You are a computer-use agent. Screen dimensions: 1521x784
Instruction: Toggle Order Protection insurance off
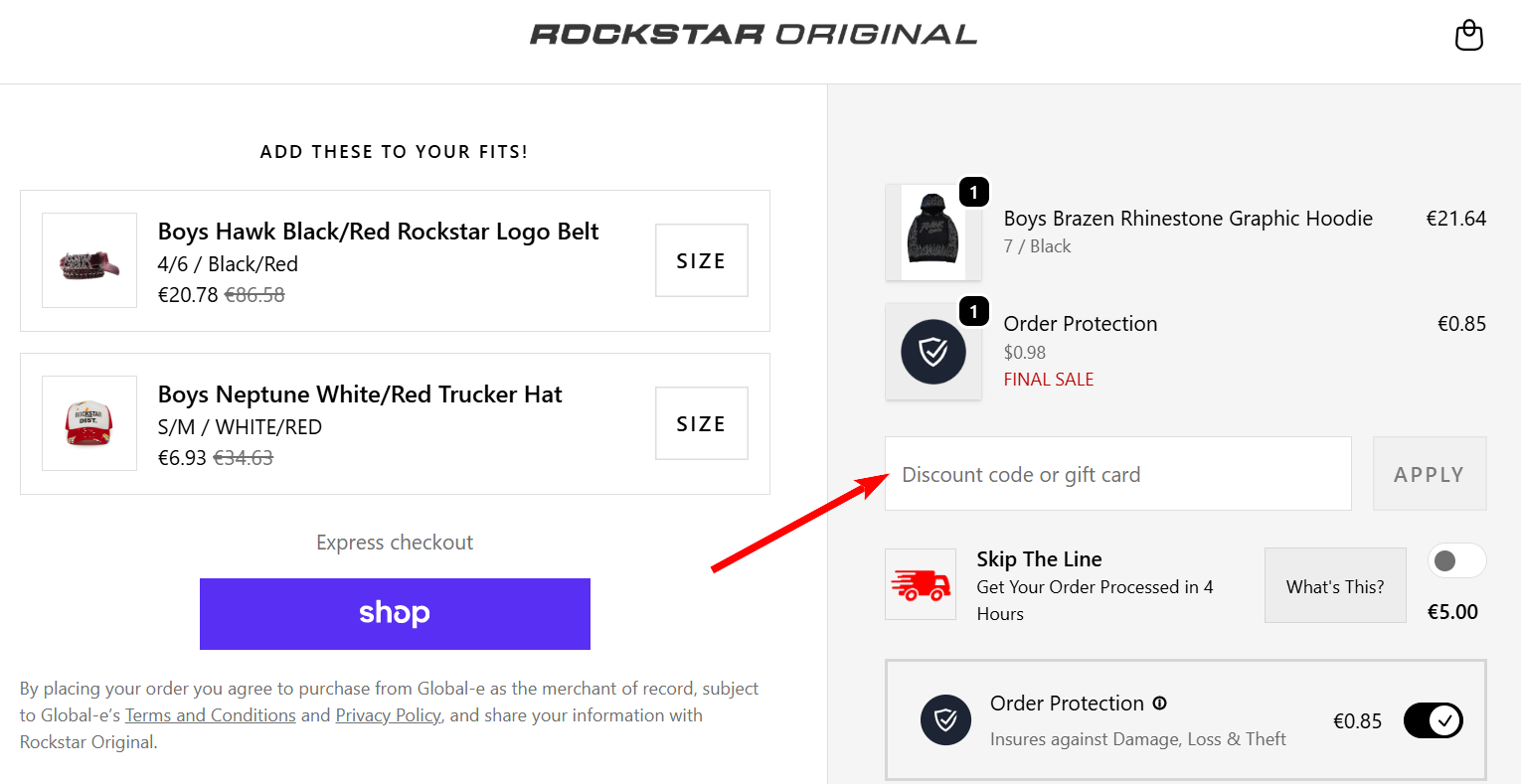(1433, 720)
